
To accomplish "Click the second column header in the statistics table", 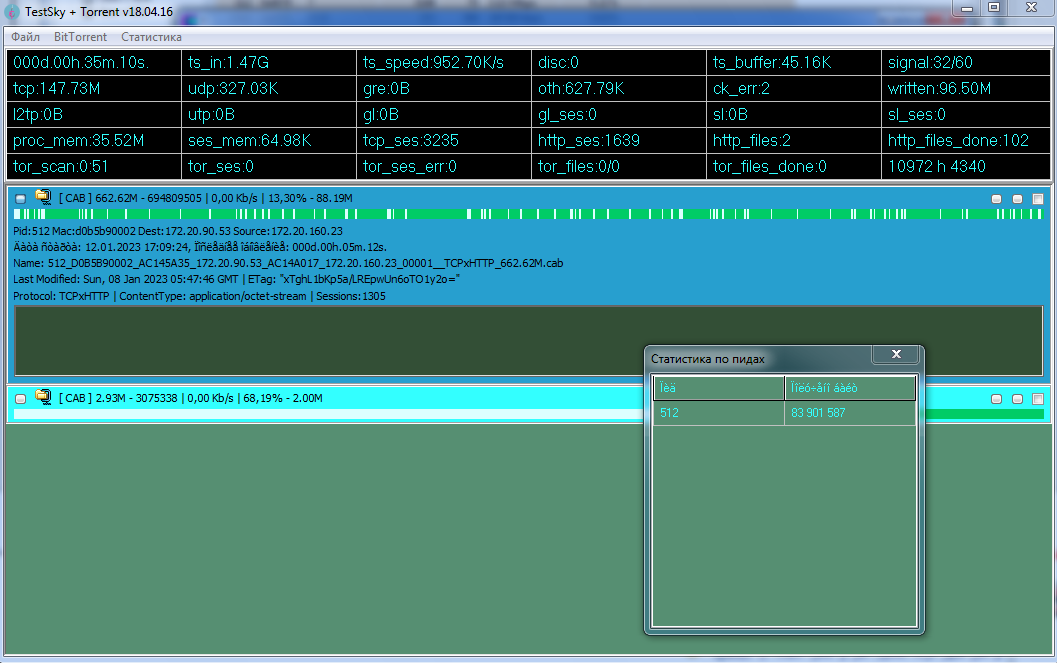I will (849, 388).
